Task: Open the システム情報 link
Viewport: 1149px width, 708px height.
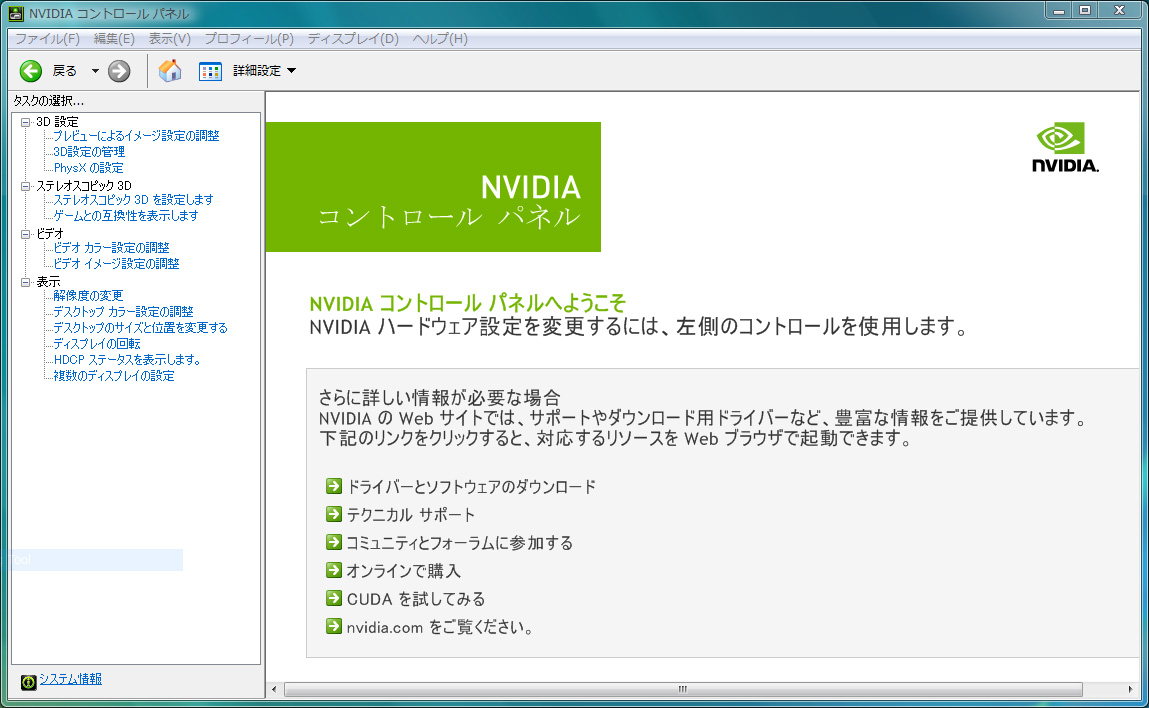Action: (x=70, y=679)
